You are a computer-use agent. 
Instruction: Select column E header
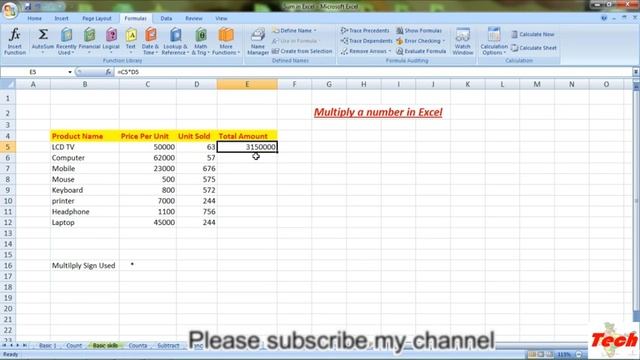click(247, 84)
